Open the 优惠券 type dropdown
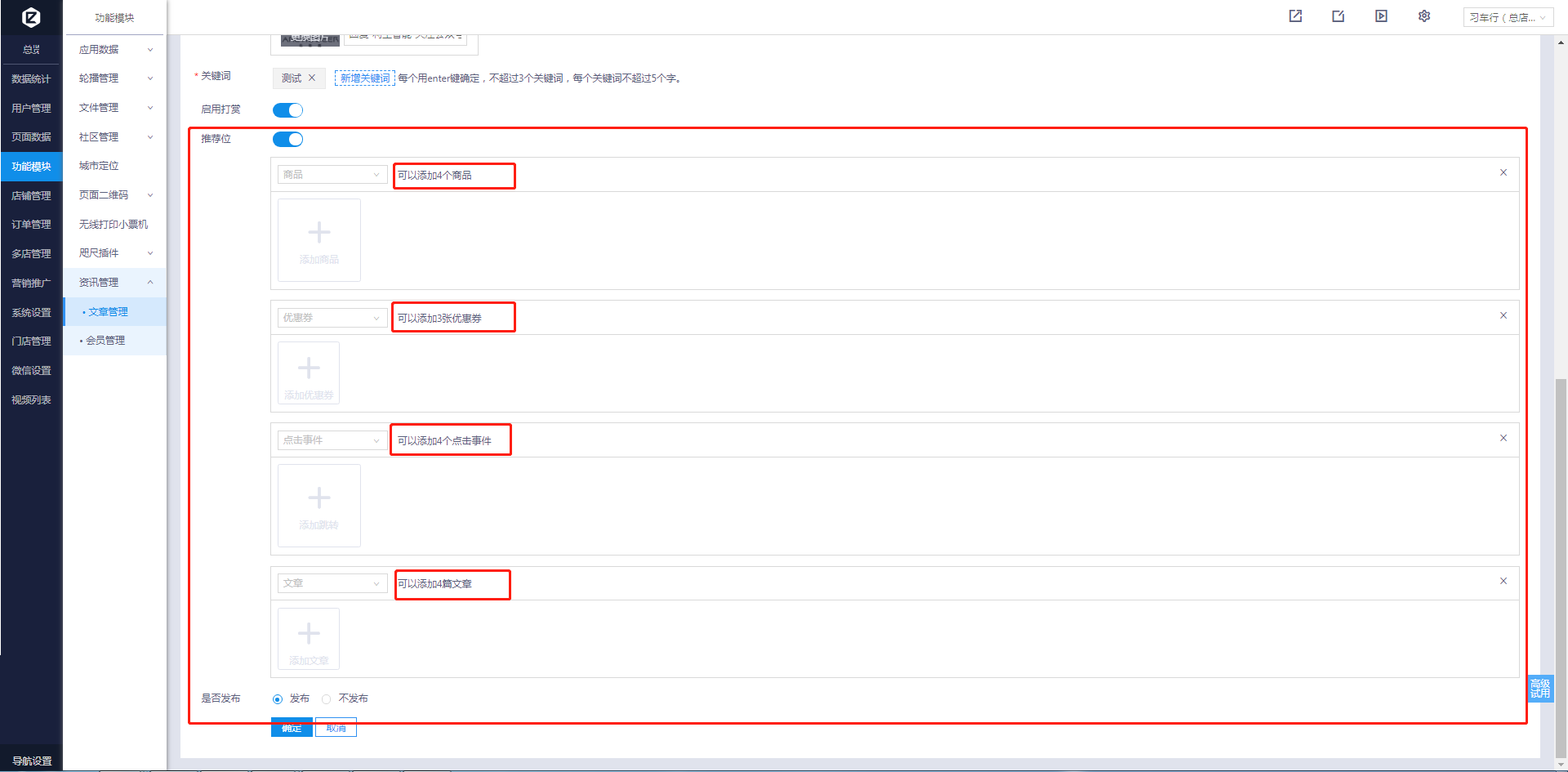1568x772 pixels. pos(332,318)
